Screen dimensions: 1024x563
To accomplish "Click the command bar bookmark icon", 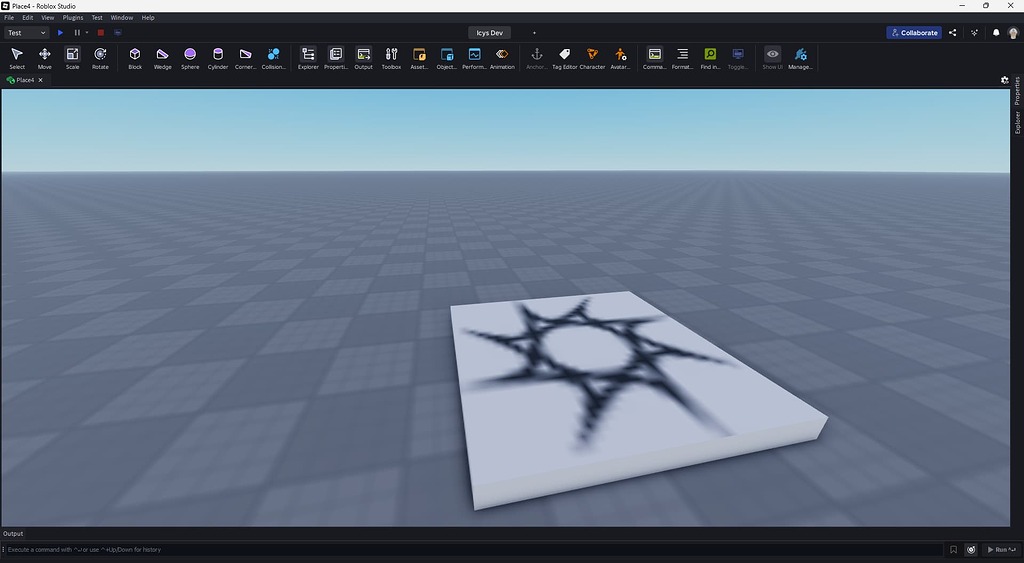I will pyautogui.click(x=953, y=550).
